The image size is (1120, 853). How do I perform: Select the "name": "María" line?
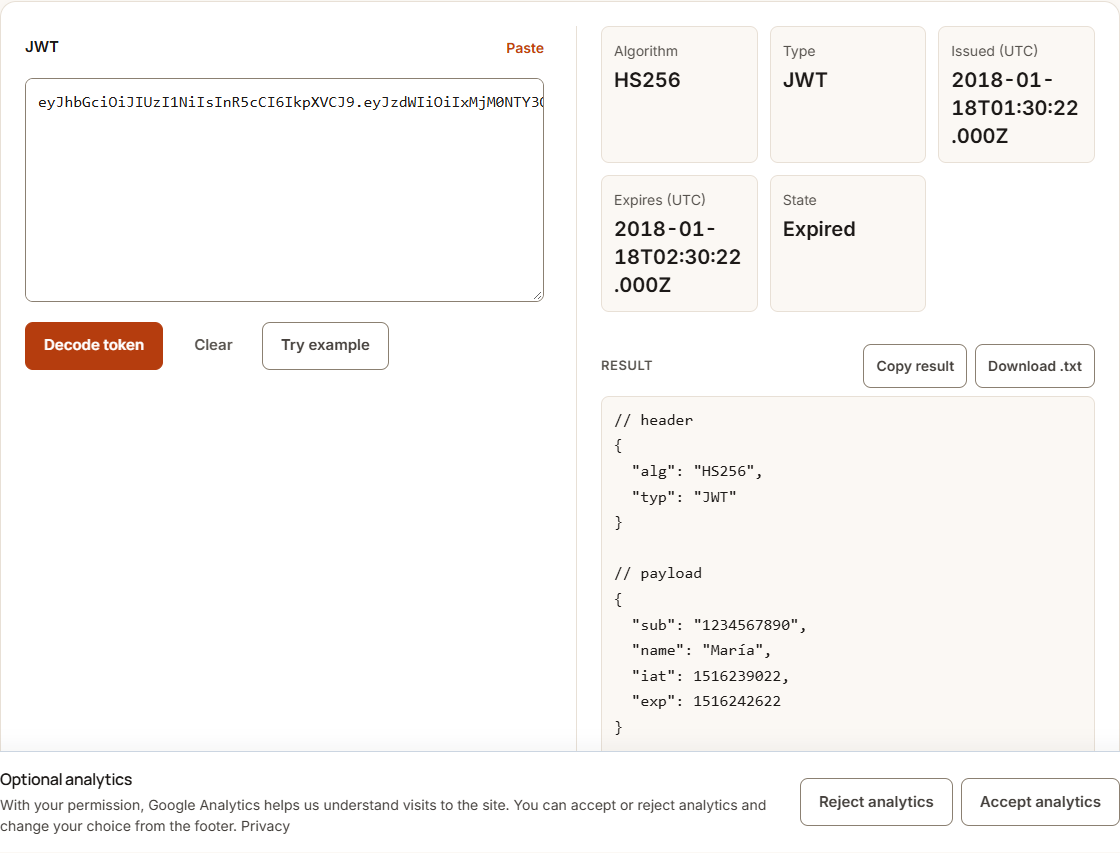click(701, 650)
